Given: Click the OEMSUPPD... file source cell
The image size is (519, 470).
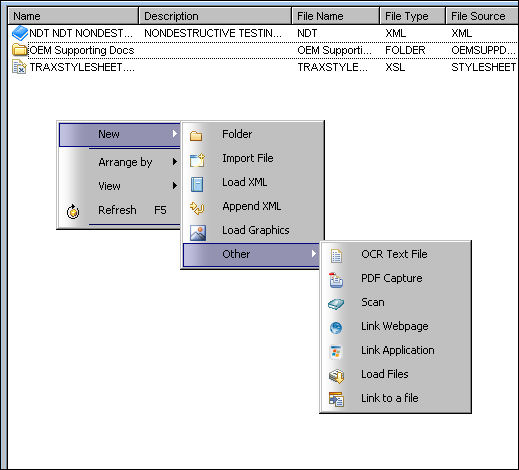Looking at the screenshot, I should coord(484,50).
